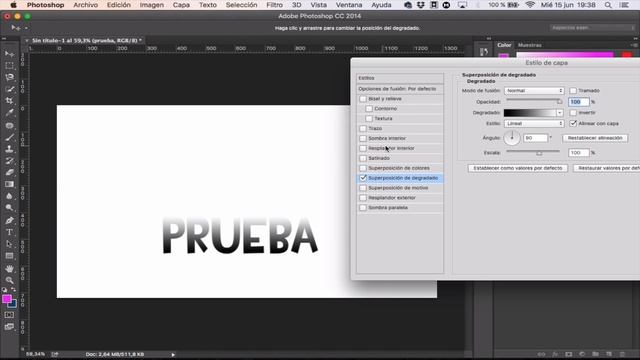Click the Ángulo input field

pos(536,138)
